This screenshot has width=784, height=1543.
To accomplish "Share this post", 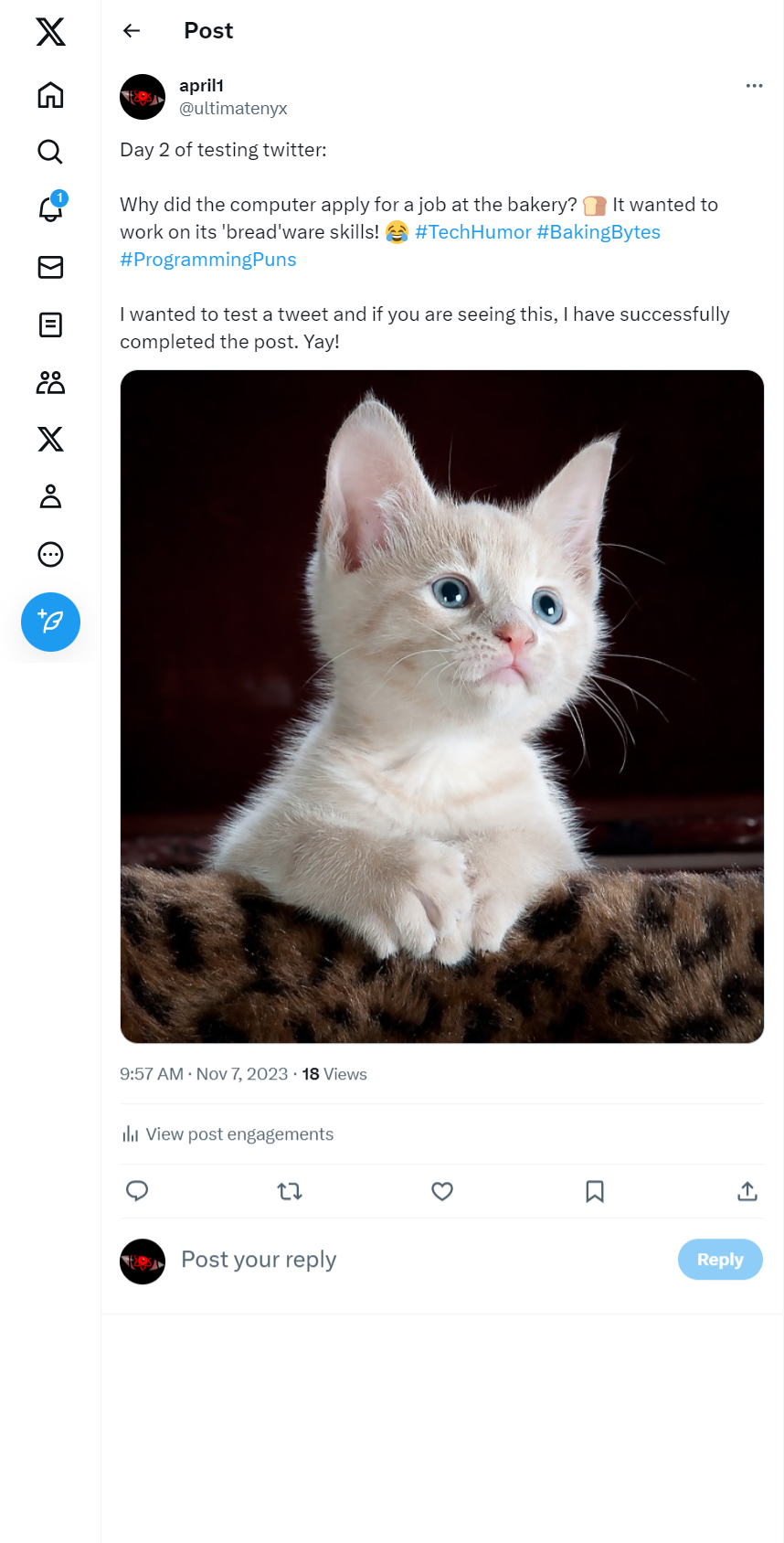I will point(747,1191).
